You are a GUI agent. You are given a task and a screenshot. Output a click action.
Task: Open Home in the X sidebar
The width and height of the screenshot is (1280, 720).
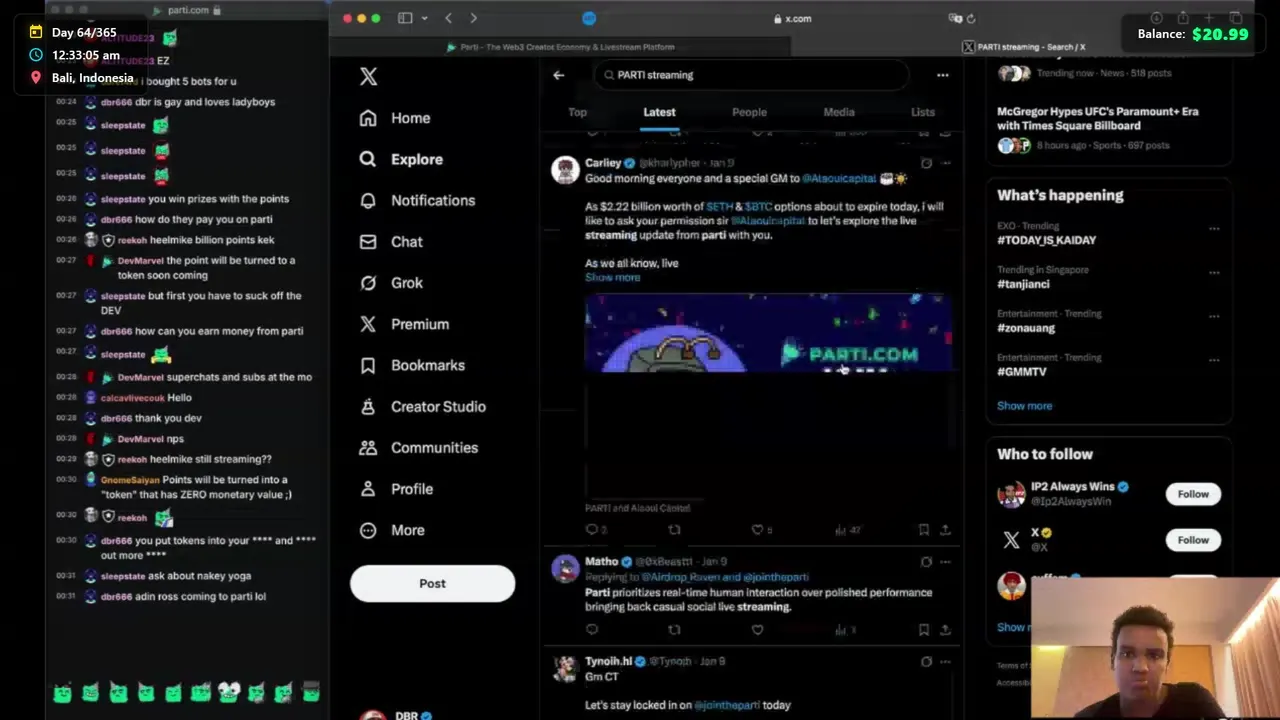pyautogui.click(x=395, y=118)
